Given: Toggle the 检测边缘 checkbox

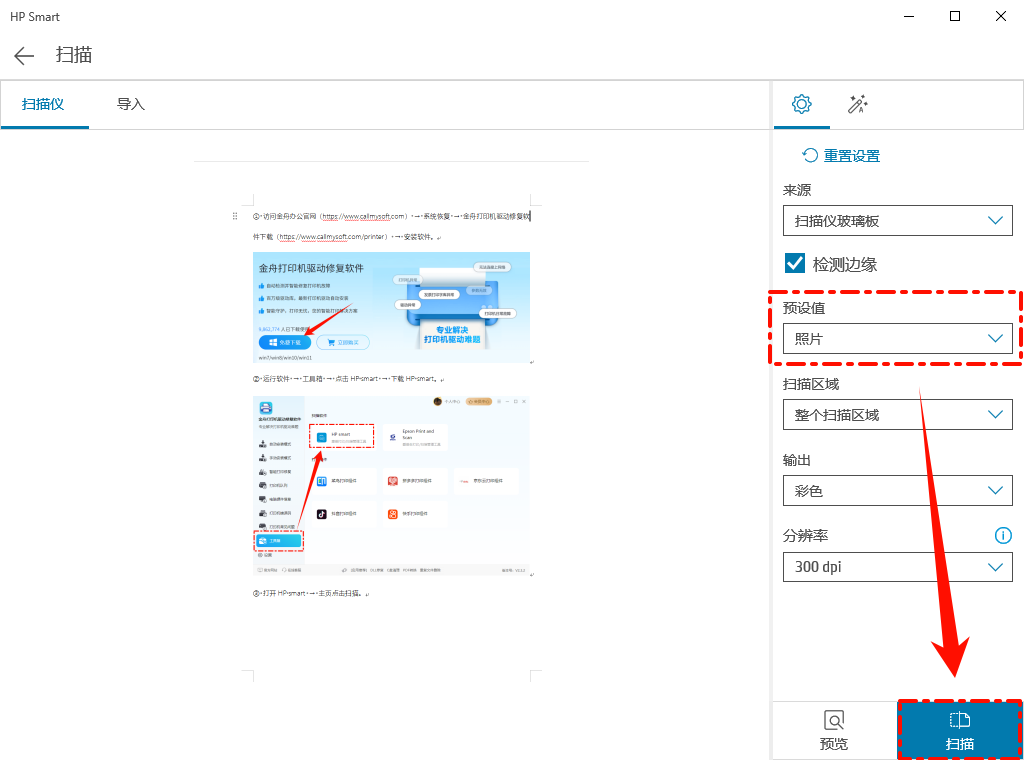Looking at the screenshot, I should pyautogui.click(x=795, y=263).
